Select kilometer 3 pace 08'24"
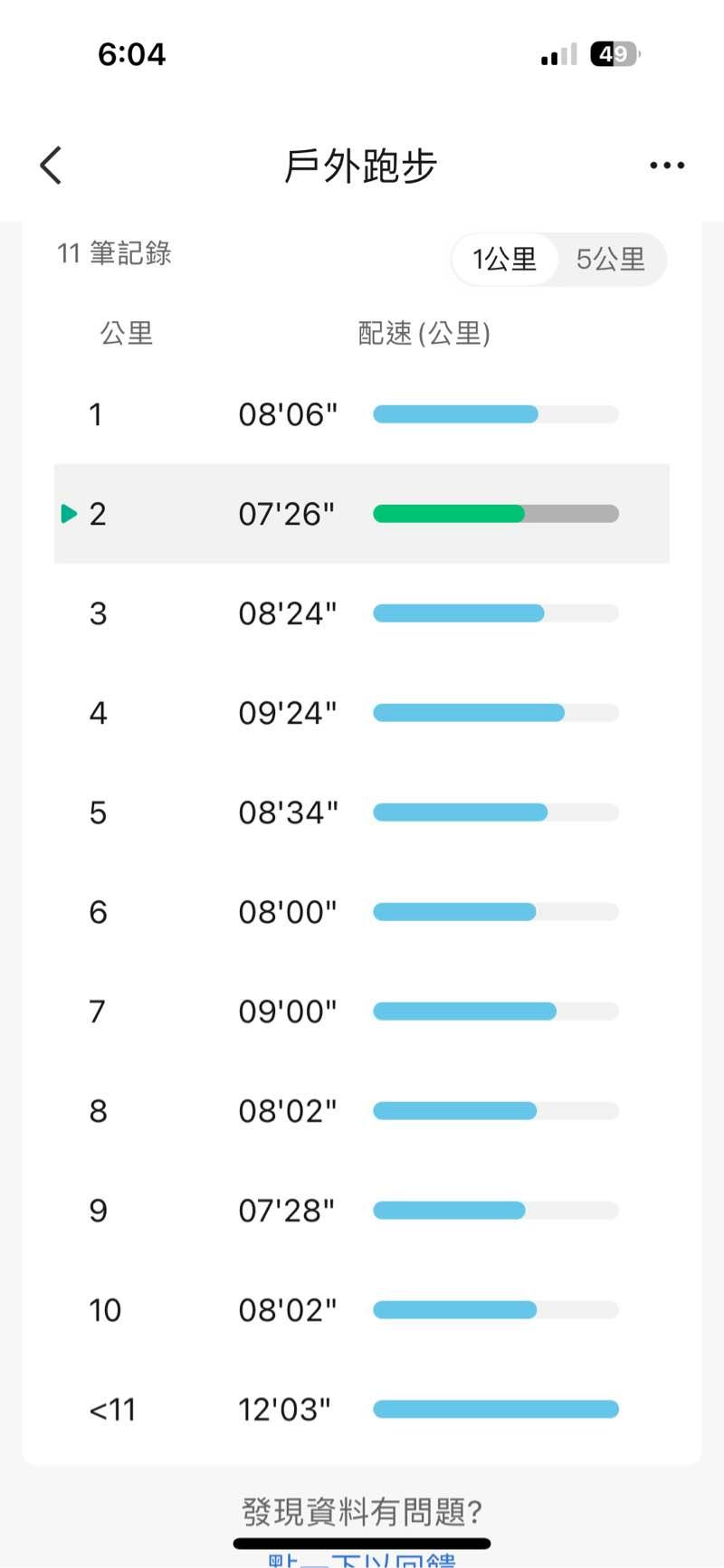Screen dimensions: 724x1568 click(288, 613)
